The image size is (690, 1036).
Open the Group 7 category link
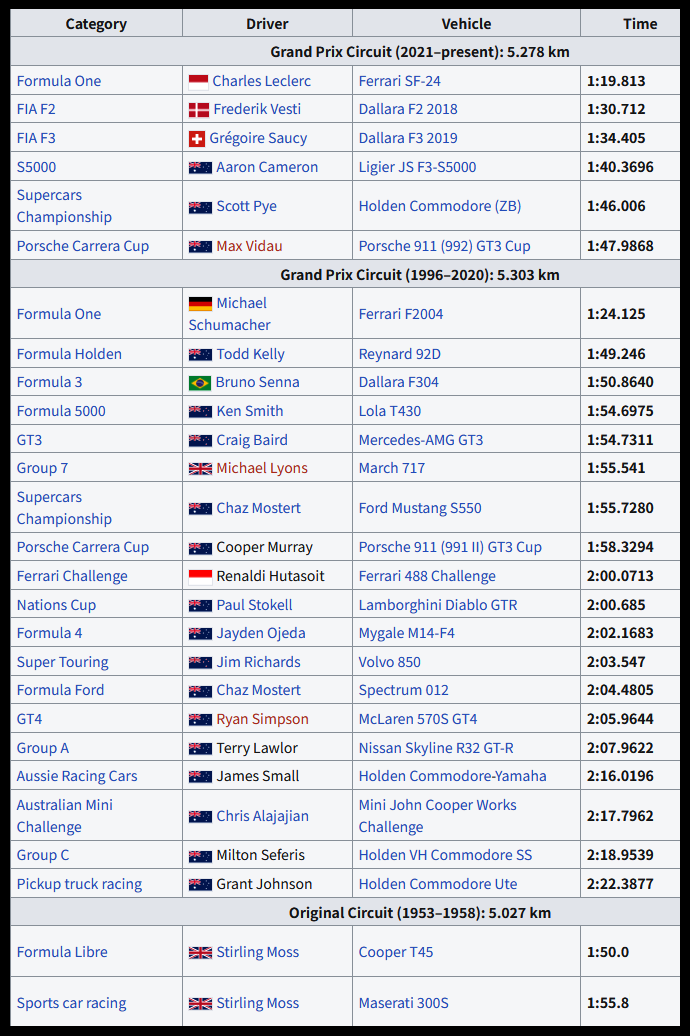tap(42, 468)
